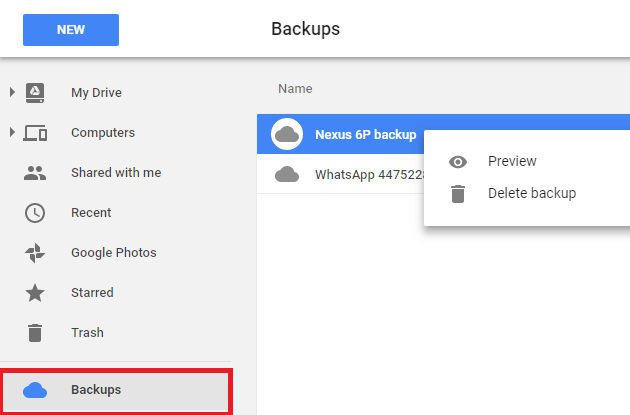Click eye icon next to Preview
This screenshot has width=630, height=415.
coord(458,162)
